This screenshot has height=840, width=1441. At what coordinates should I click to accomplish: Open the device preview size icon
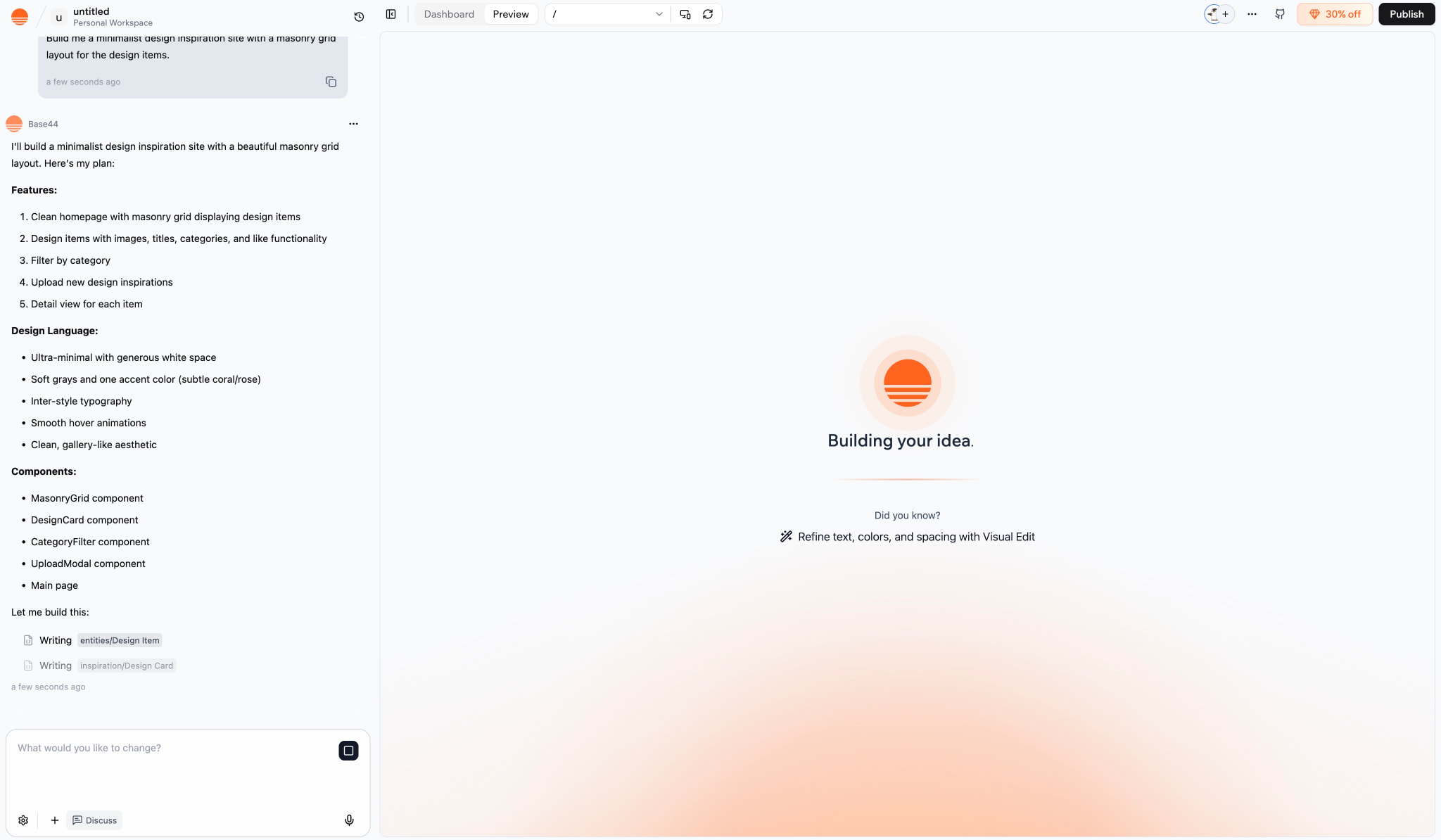pyautogui.click(x=685, y=14)
